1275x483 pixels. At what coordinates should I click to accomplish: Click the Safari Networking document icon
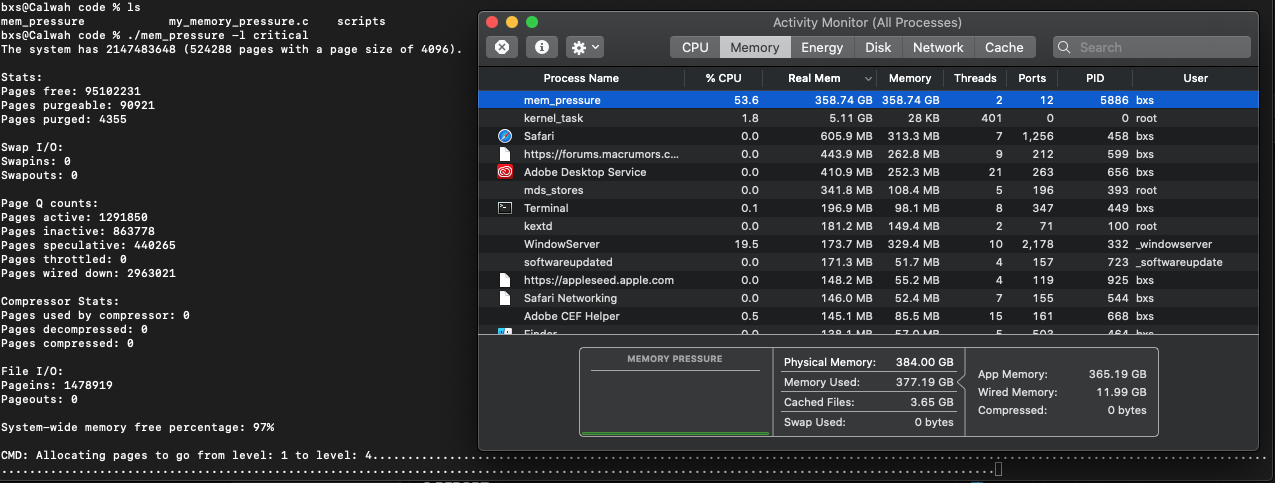tap(505, 298)
